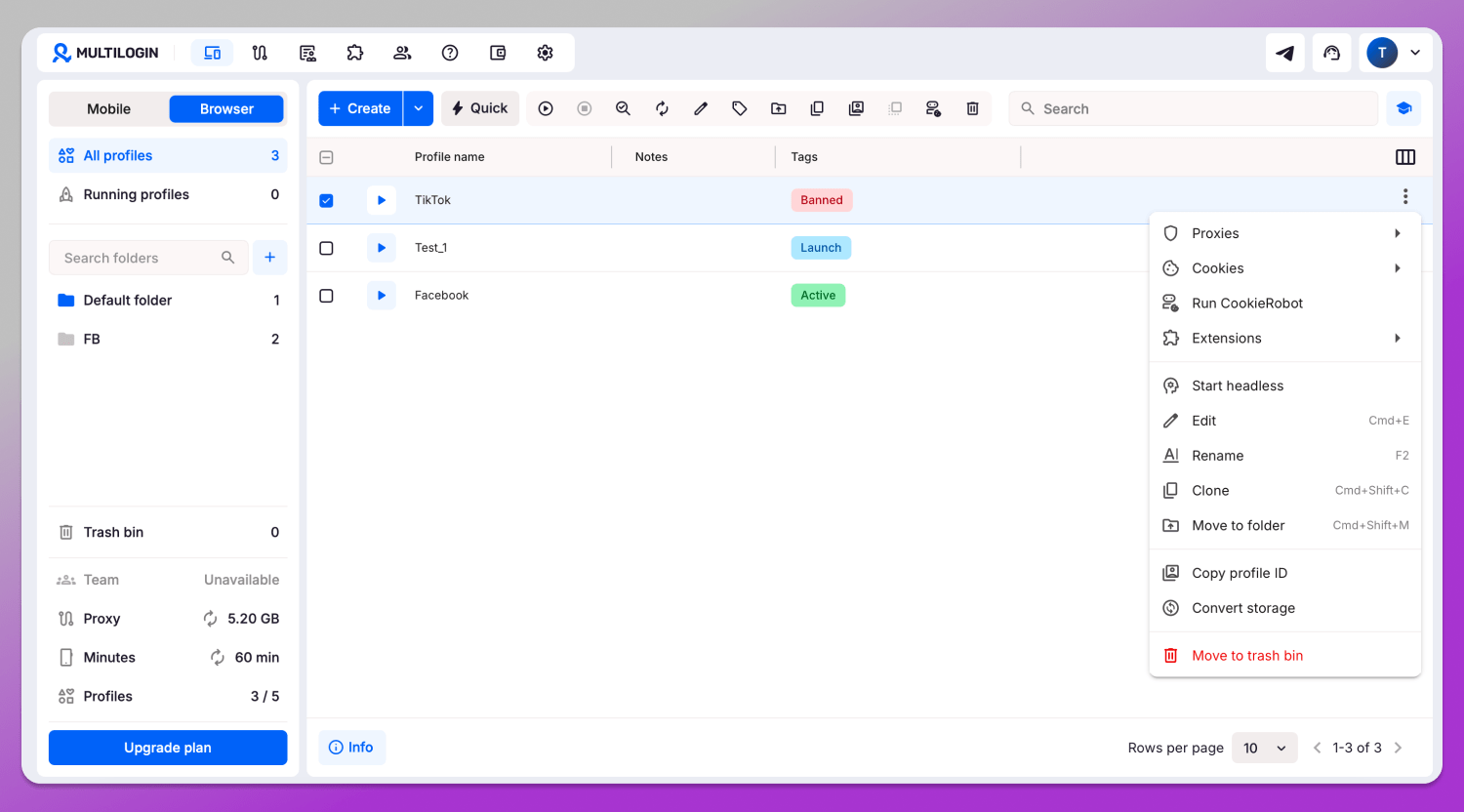This screenshot has height=812, width=1464.
Task: Select Move to folder in context menu
Action: point(1285,525)
